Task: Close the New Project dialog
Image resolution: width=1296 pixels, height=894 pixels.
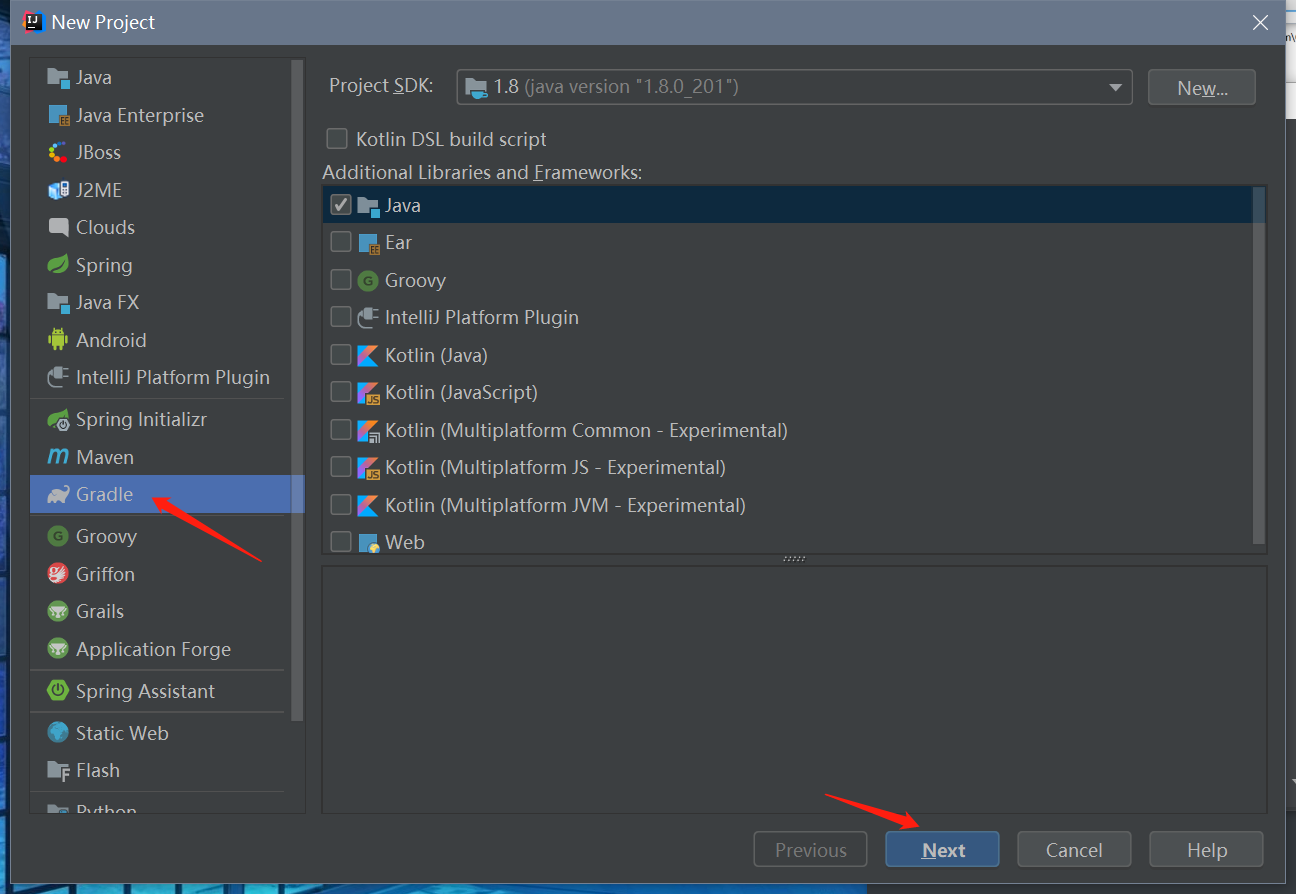Action: pos(1262,22)
